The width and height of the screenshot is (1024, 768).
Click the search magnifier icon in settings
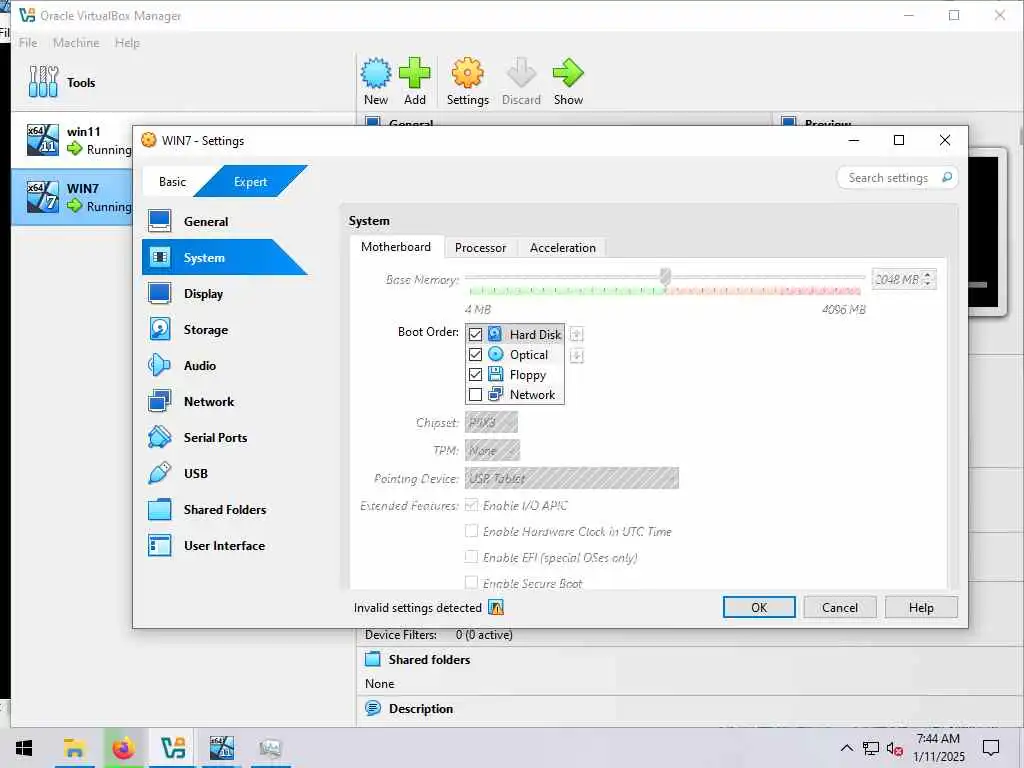pyautogui.click(x=947, y=178)
